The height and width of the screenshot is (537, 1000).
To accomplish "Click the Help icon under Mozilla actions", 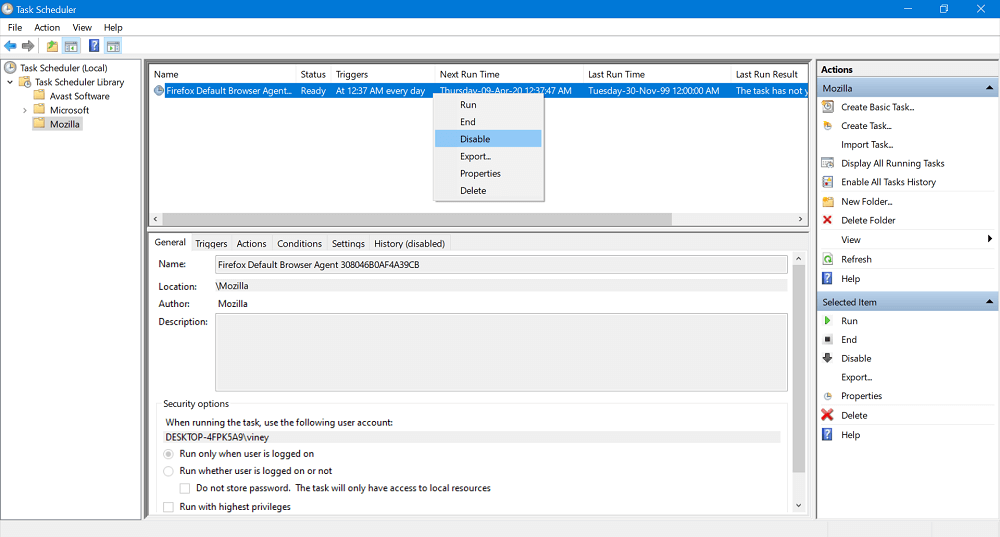I will tap(828, 279).
